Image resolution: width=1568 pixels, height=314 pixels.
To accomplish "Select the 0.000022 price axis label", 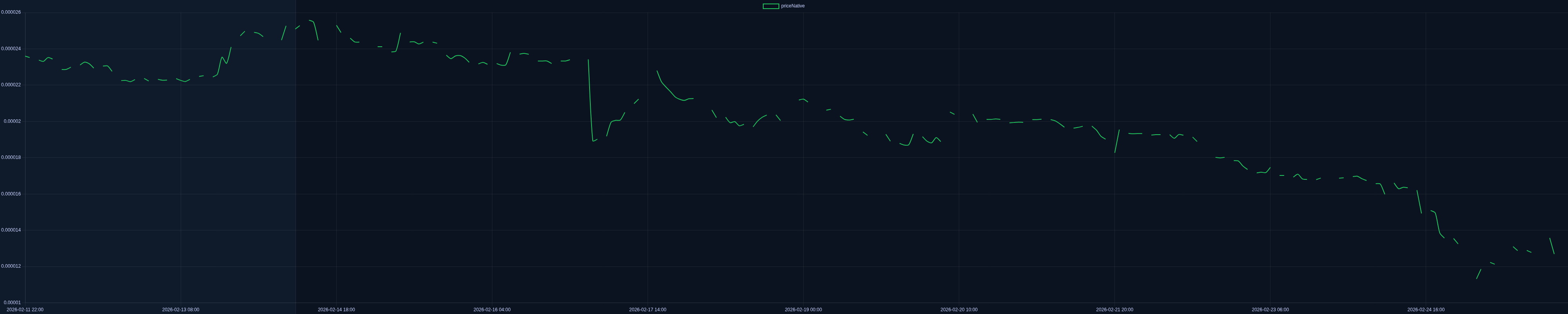I will pos(11,85).
